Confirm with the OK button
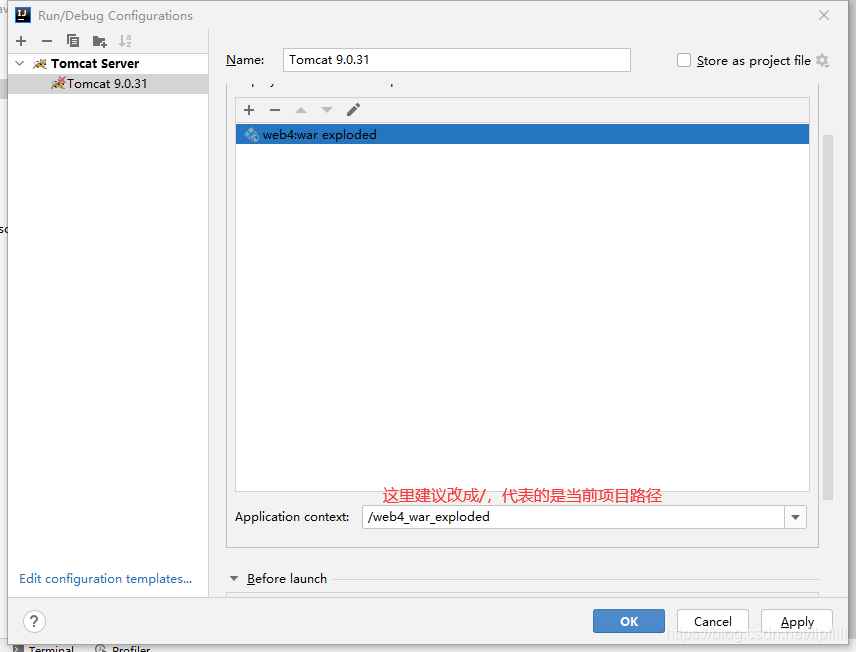 point(628,621)
